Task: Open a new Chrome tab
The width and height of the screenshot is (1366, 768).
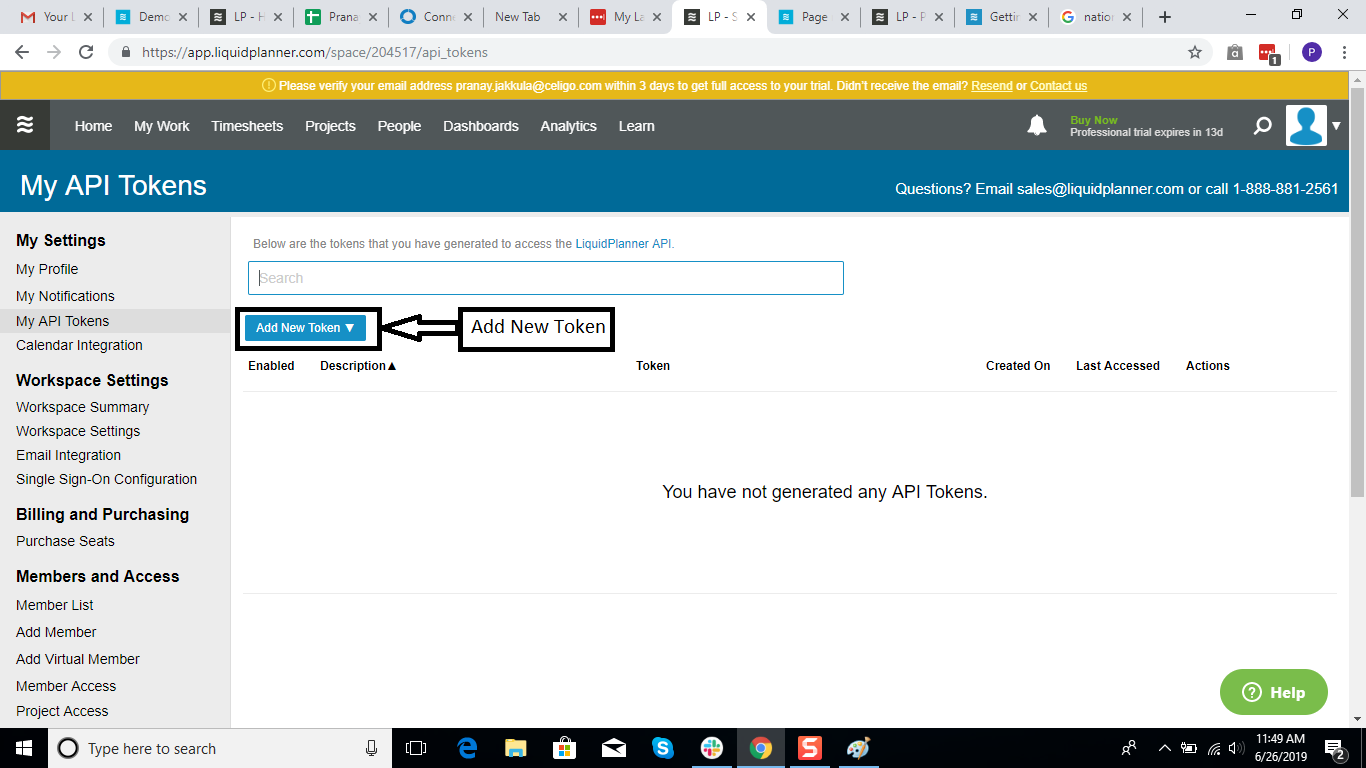Action: click(1164, 17)
